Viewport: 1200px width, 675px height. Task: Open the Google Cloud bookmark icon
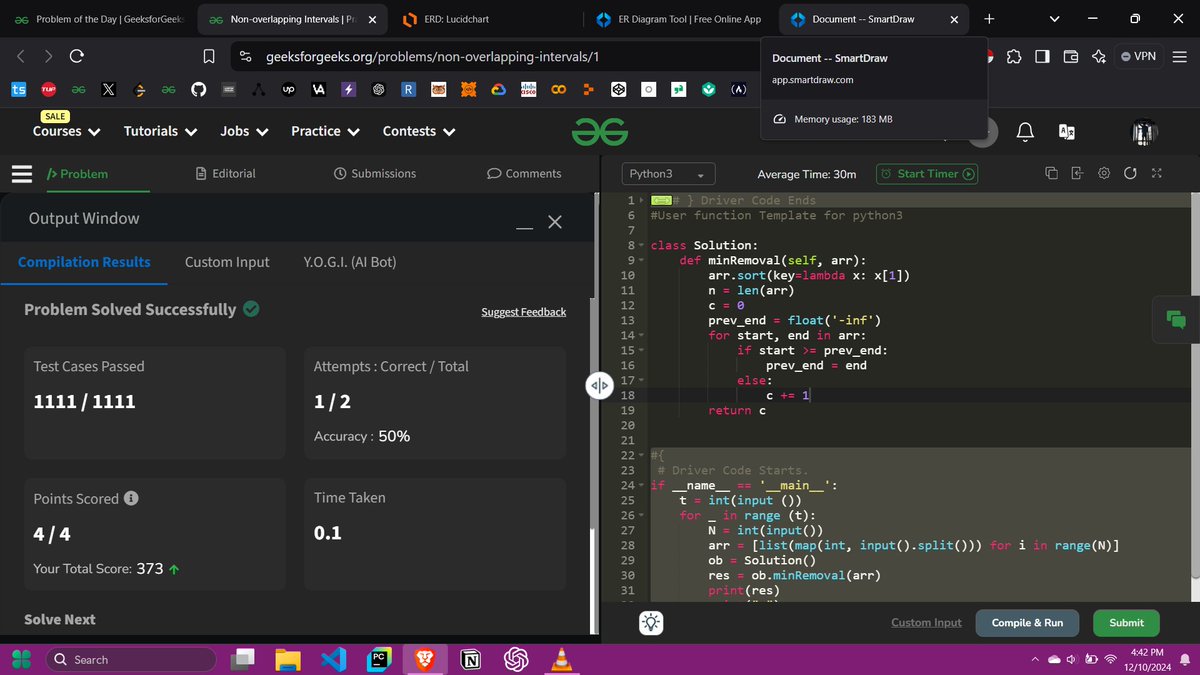tap(498, 90)
